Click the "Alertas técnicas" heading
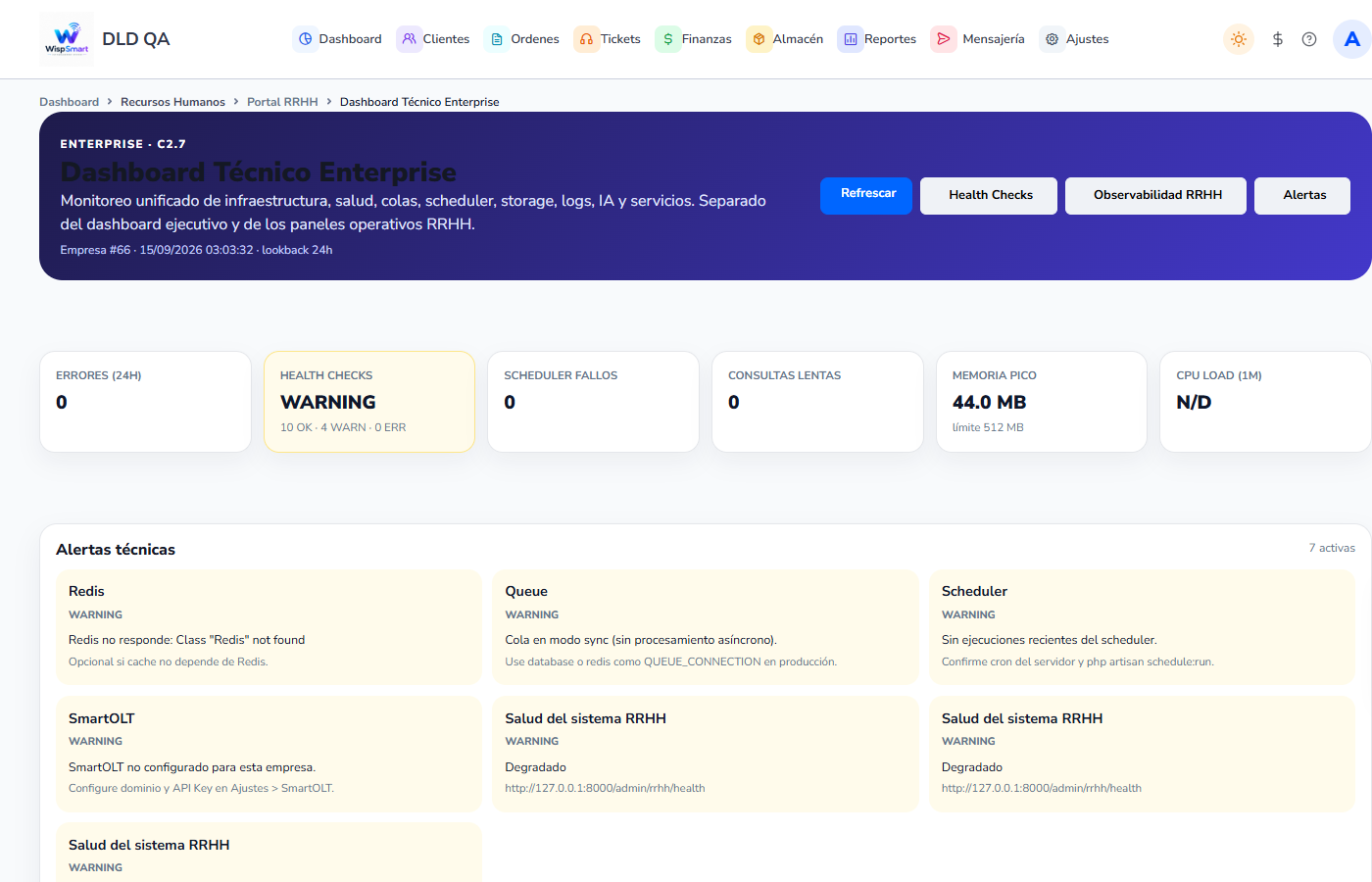Image resolution: width=1372 pixels, height=882 pixels. (x=116, y=550)
